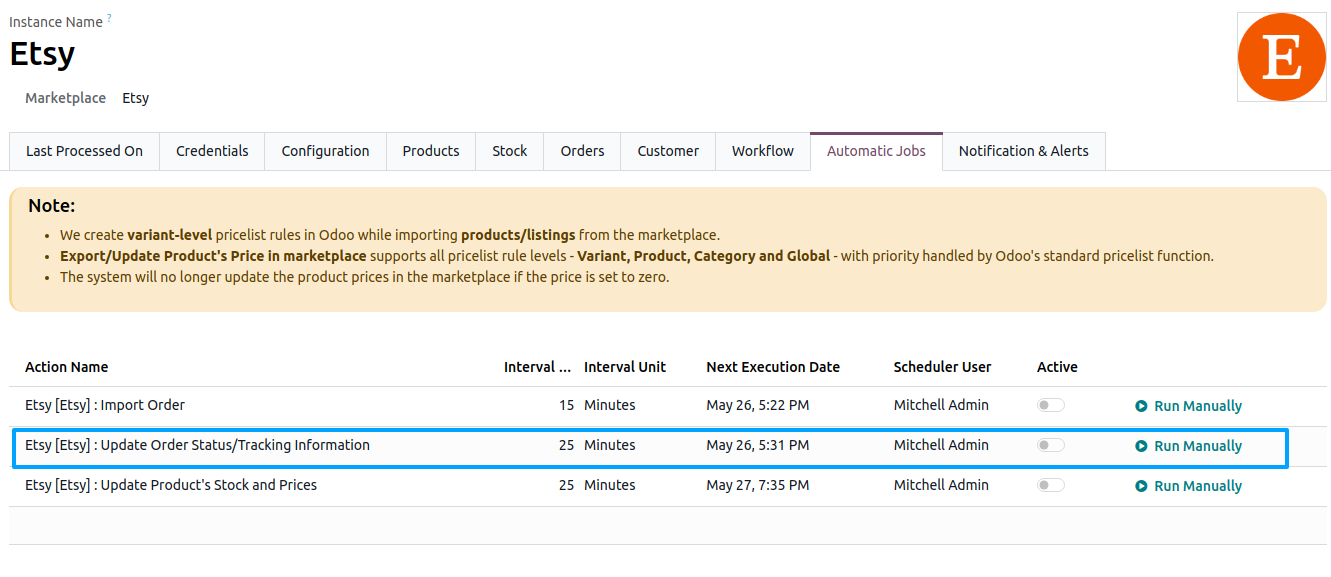This screenshot has height=577, width=1331.
Task: Click 'Etsy [Etsy] : Import Order' action name
Action: coord(105,405)
